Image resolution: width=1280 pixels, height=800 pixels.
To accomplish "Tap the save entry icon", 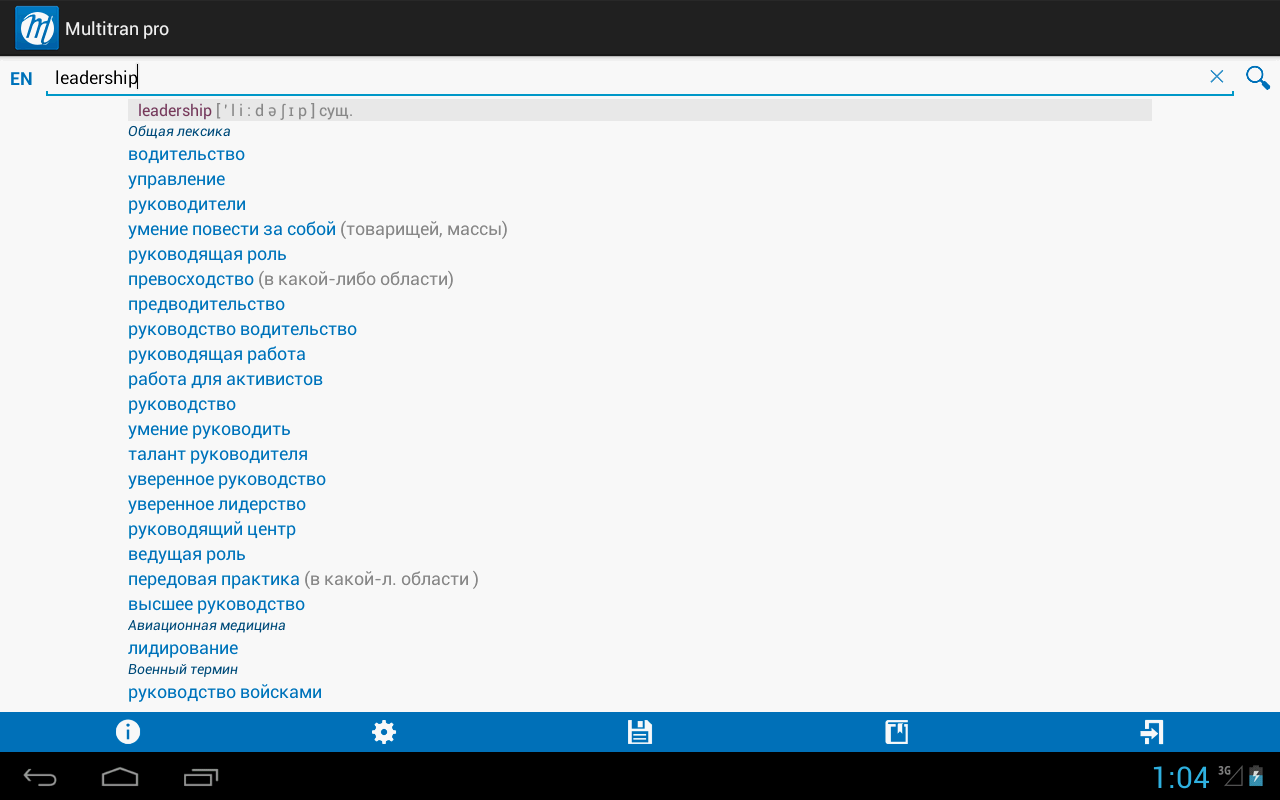I will click(x=640, y=731).
